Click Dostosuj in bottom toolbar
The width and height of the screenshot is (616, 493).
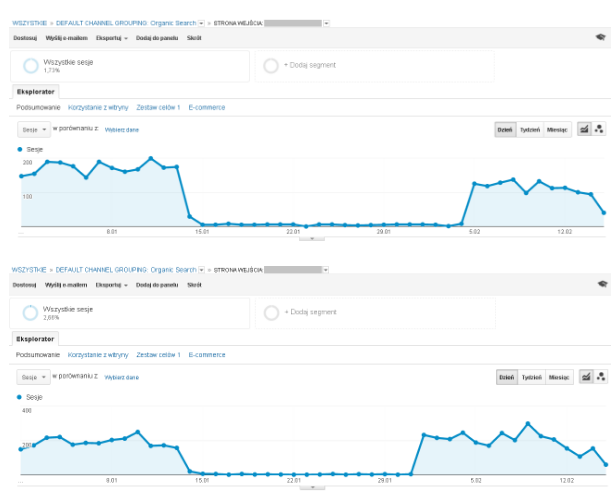(x=24, y=285)
